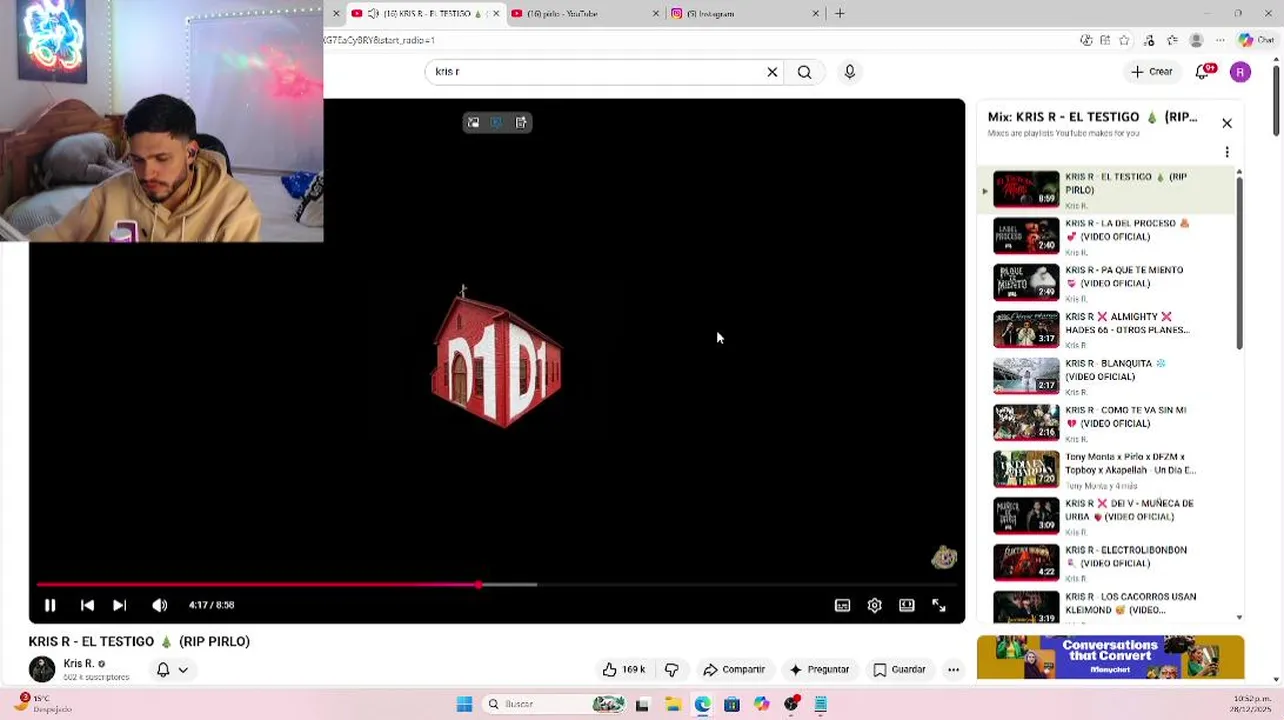Open the video player settings gear

[x=874, y=605]
